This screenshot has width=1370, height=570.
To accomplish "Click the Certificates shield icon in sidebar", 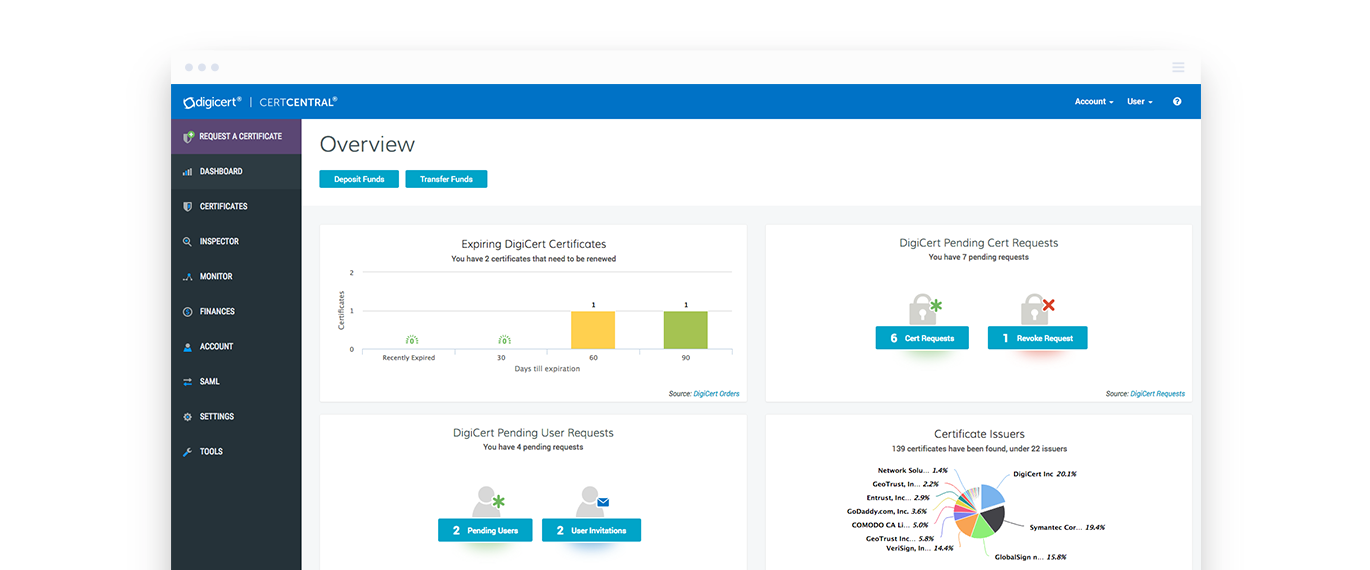I will click(x=187, y=207).
